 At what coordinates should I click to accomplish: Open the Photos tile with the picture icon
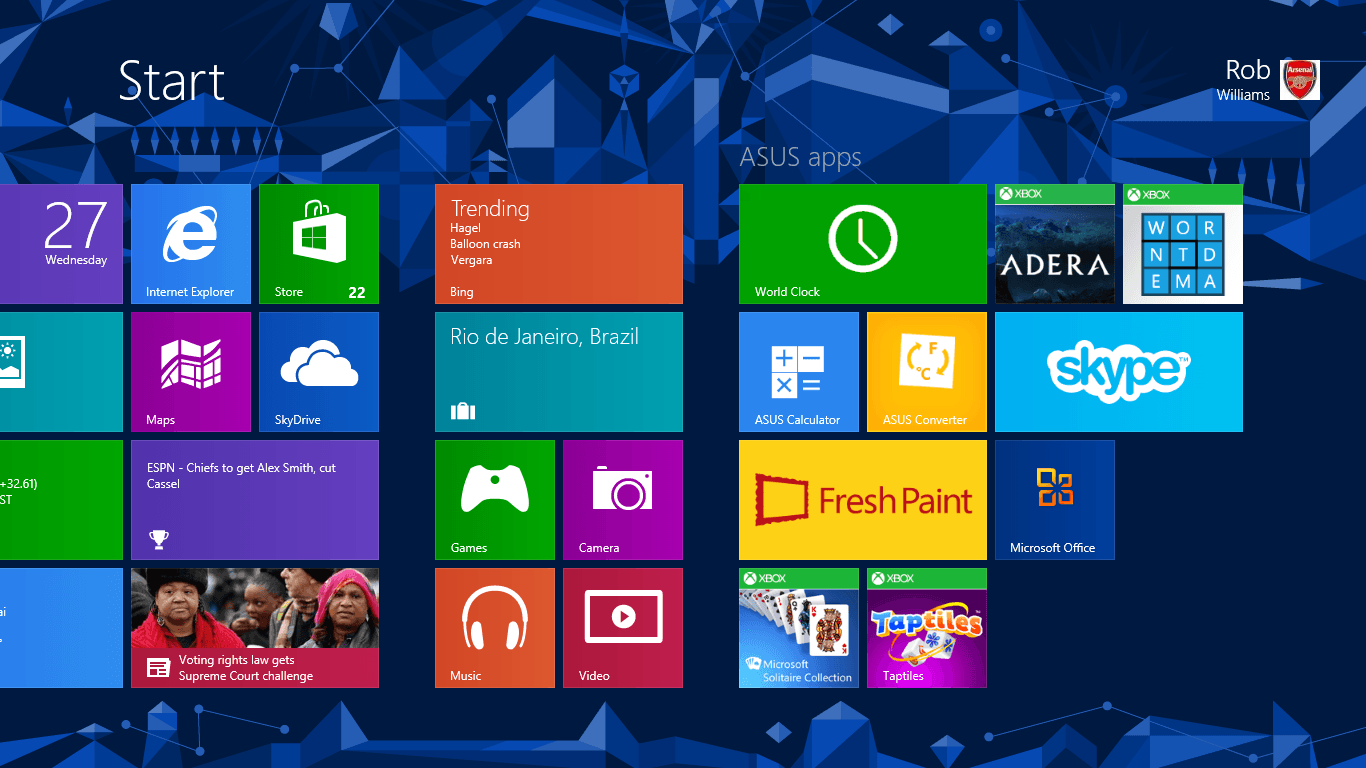(x=61, y=371)
